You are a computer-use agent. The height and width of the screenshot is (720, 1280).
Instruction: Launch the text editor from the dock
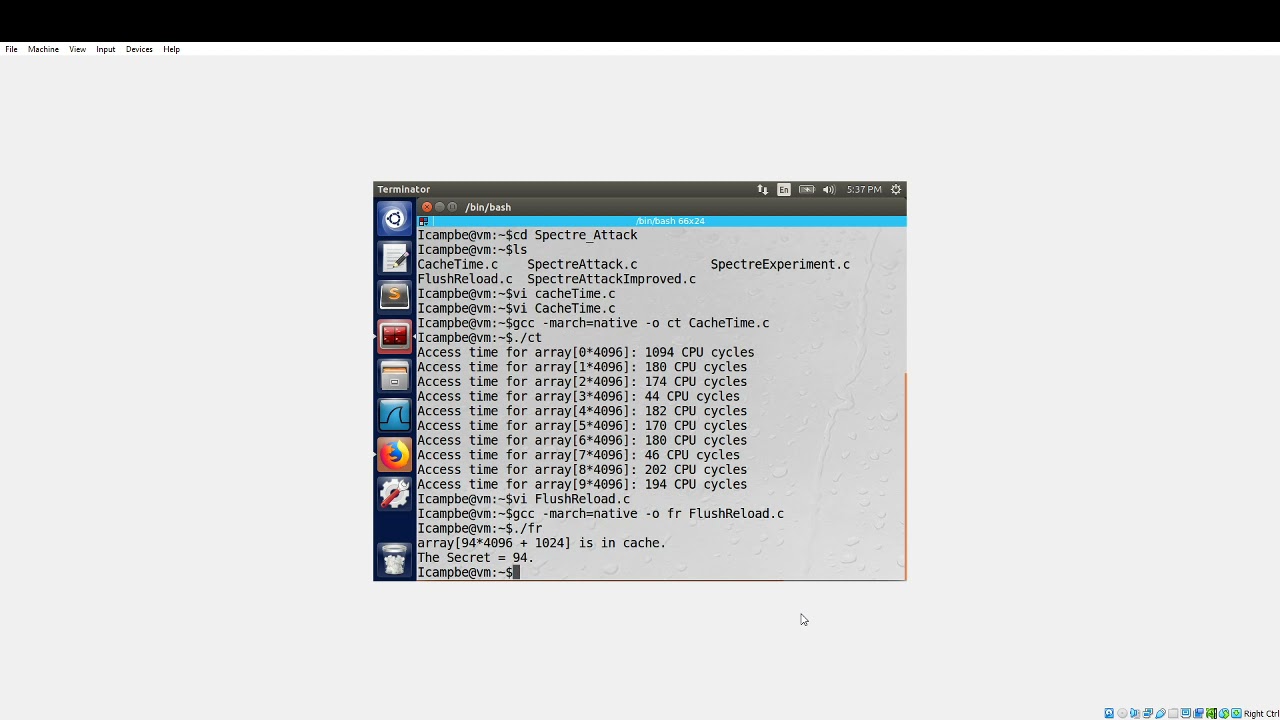pos(394,258)
